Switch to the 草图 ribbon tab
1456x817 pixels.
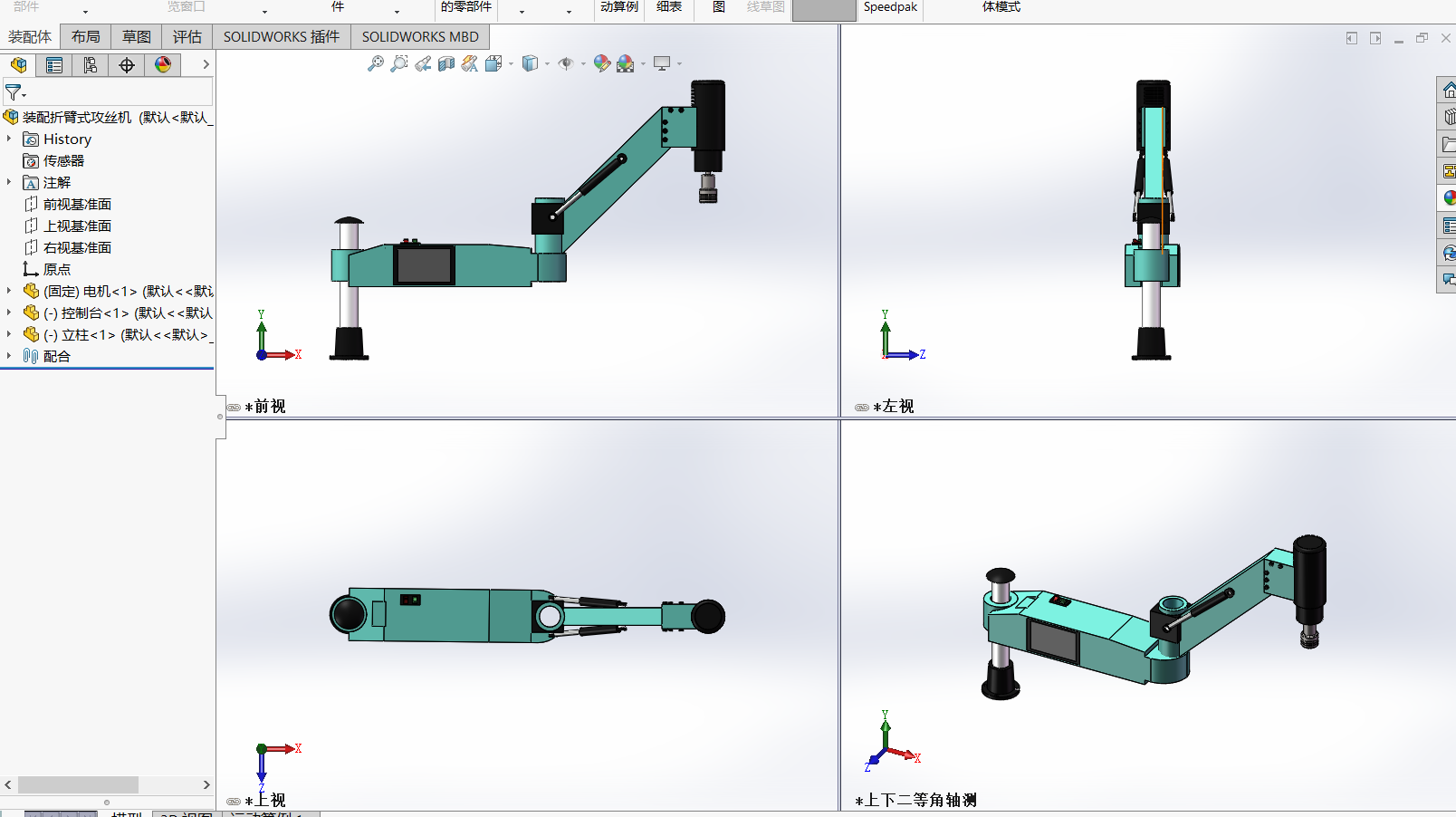point(137,36)
